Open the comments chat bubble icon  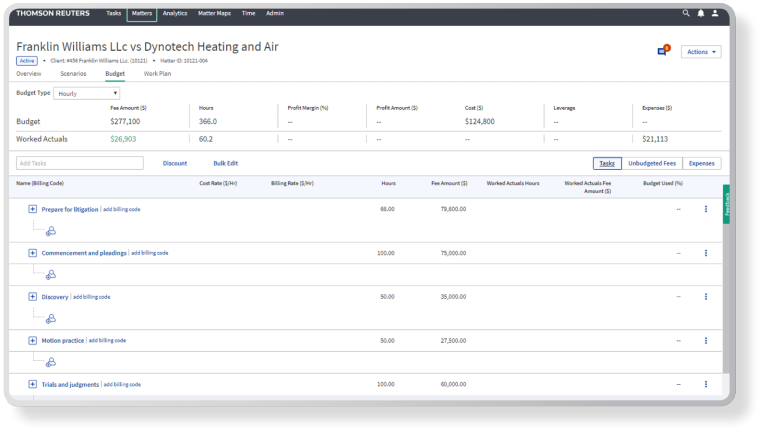coord(661,52)
